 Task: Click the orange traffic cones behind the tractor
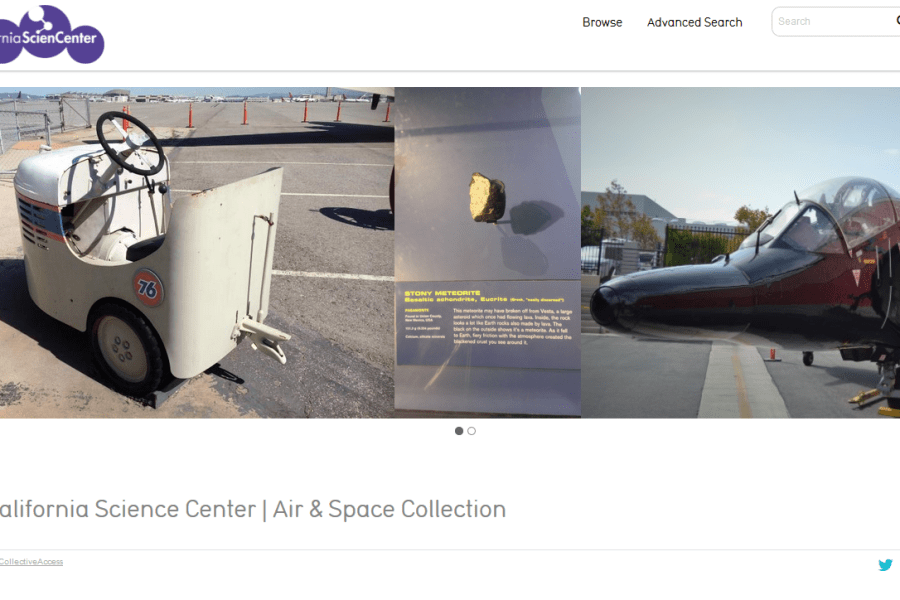click(x=258, y=113)
